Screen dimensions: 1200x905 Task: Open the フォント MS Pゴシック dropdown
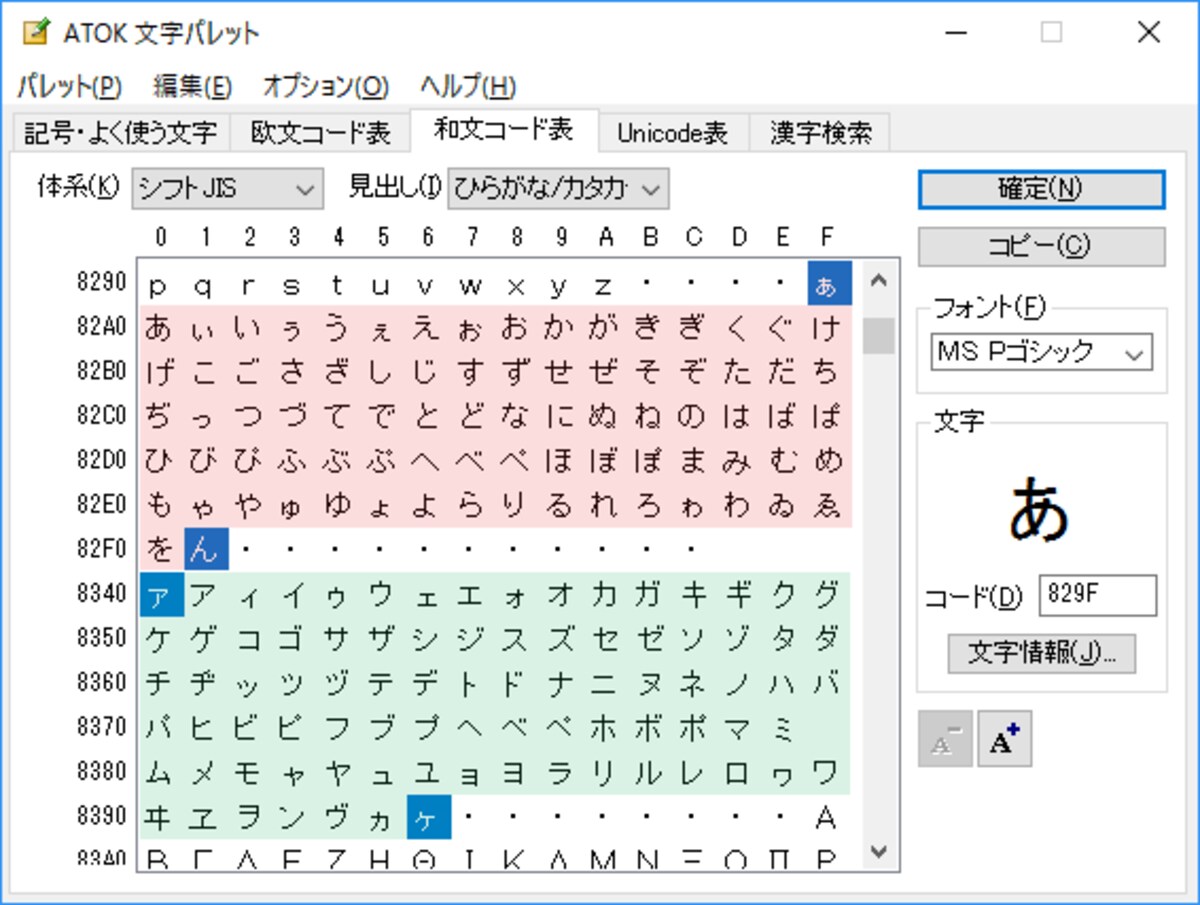[x=1041, y=352]
